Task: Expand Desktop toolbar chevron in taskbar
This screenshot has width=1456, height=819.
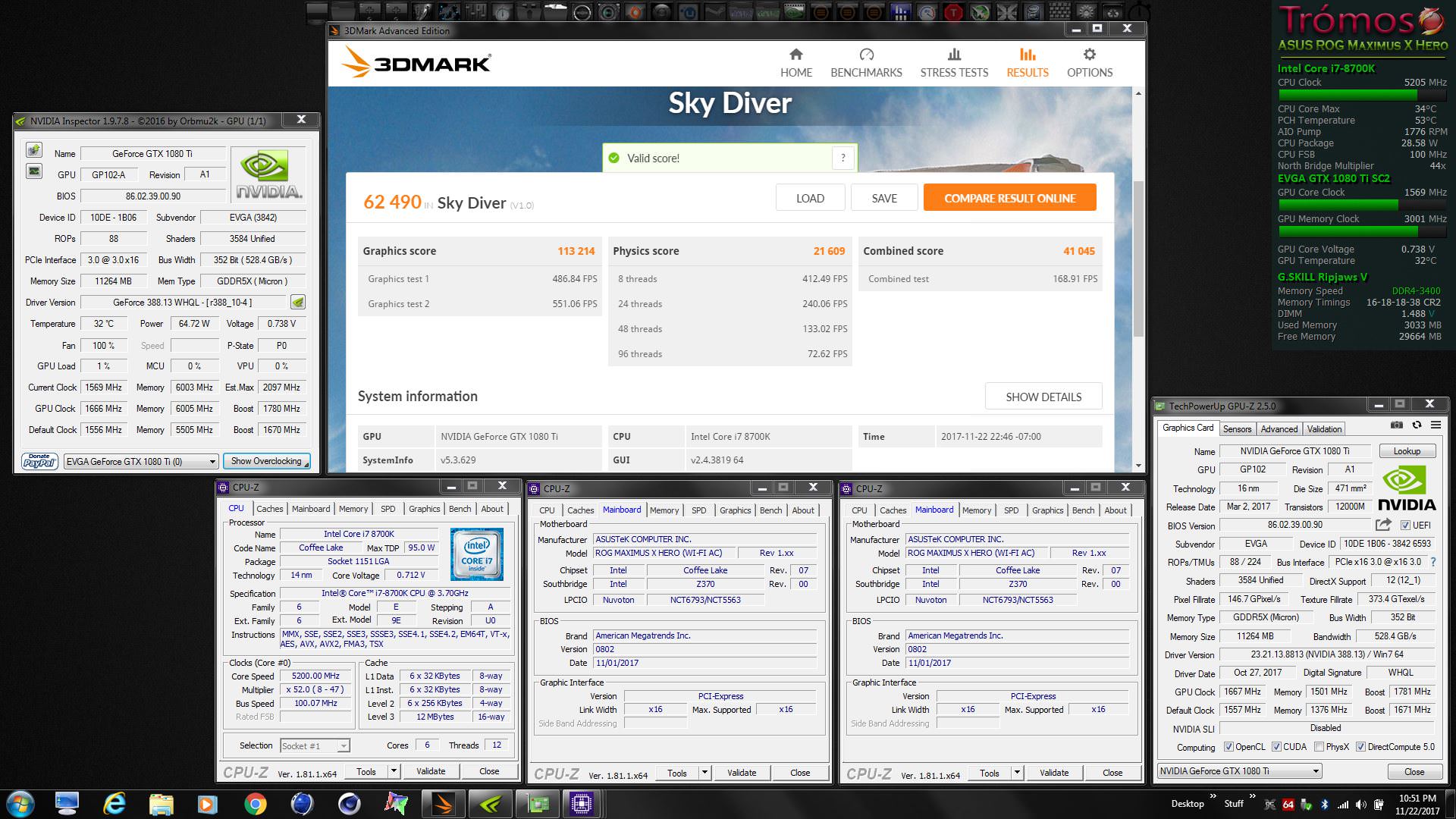Action: tap(1213, 796)
